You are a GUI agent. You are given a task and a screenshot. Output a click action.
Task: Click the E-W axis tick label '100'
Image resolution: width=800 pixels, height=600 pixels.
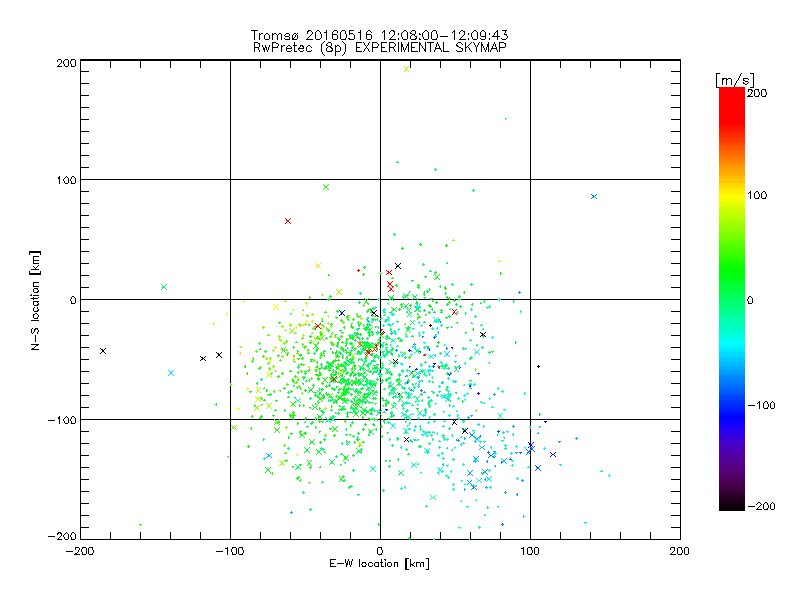click(530, 551)
